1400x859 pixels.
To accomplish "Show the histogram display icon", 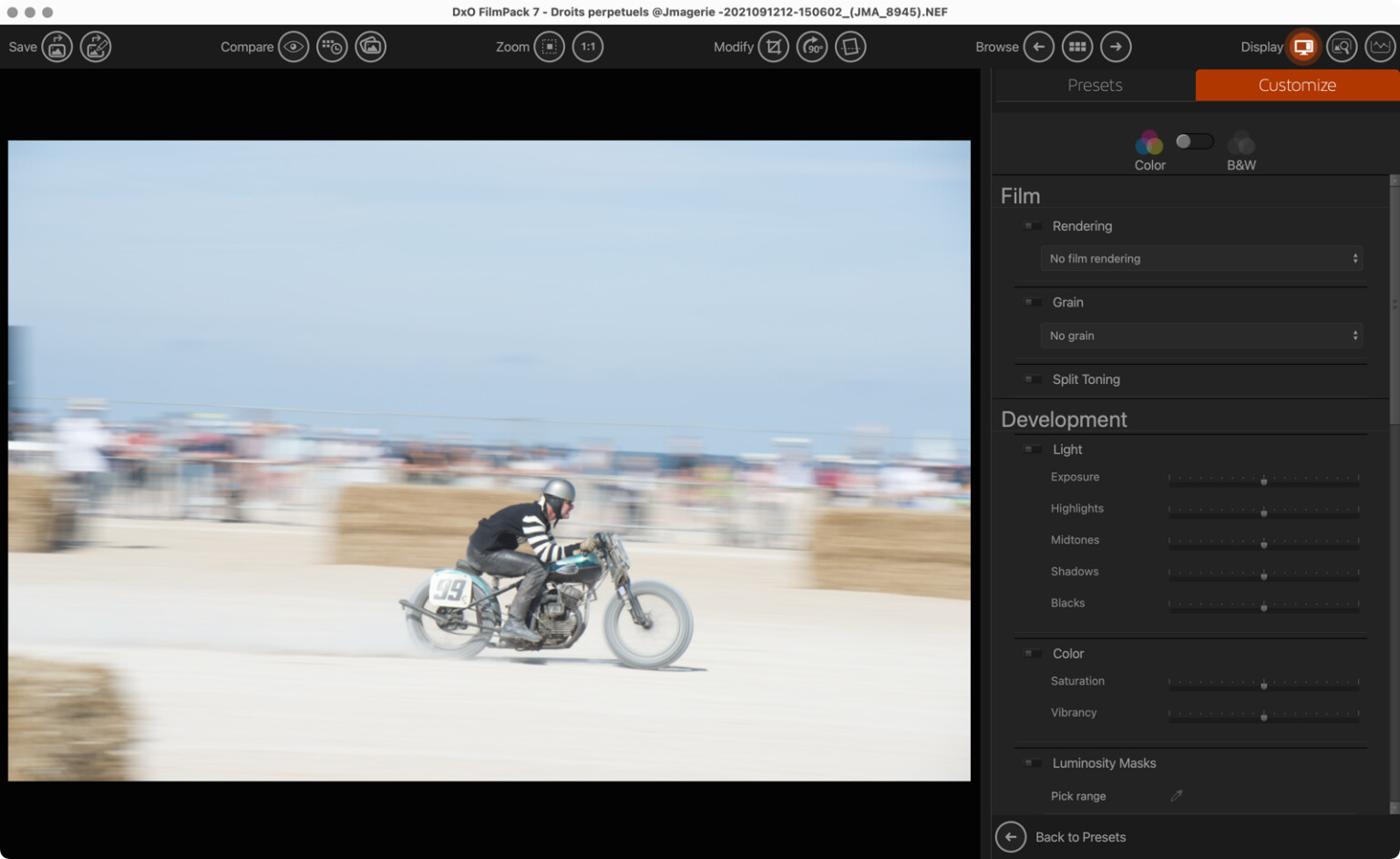I will click(1380, 47).
